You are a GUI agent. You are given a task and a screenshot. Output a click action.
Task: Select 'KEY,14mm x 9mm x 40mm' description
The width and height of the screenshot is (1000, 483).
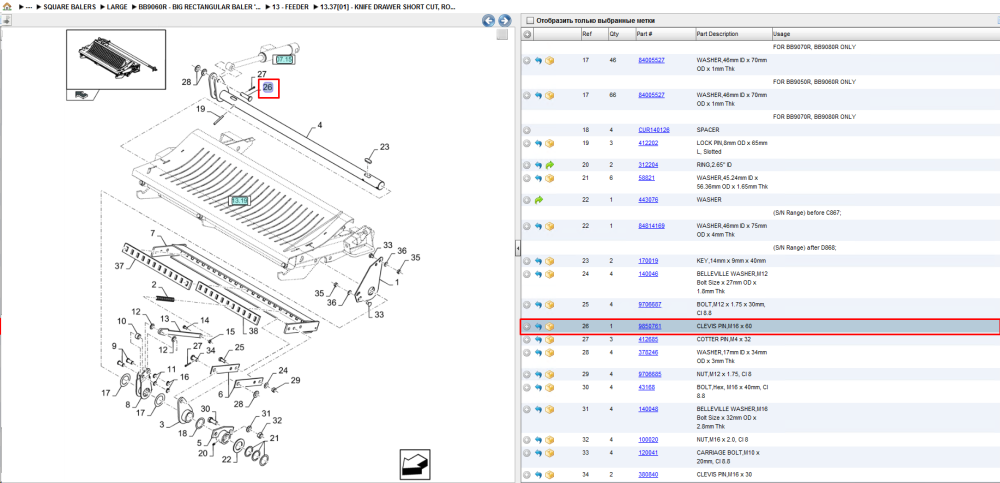point(731,261)
